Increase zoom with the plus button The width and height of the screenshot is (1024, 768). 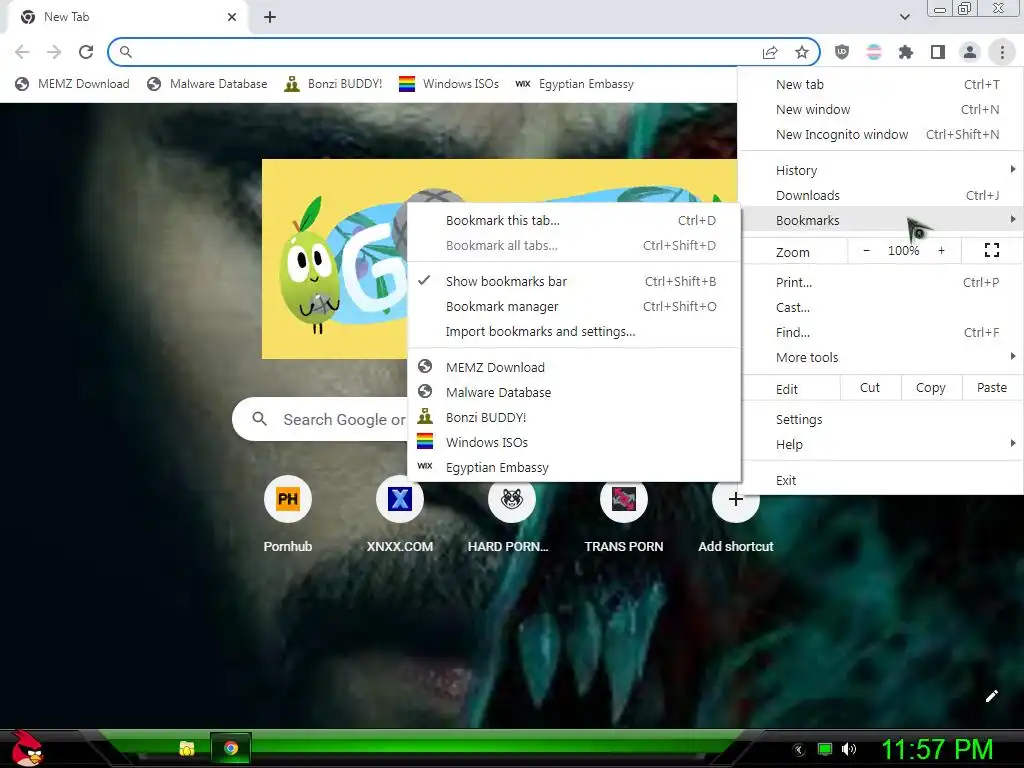tap(941, 250)
